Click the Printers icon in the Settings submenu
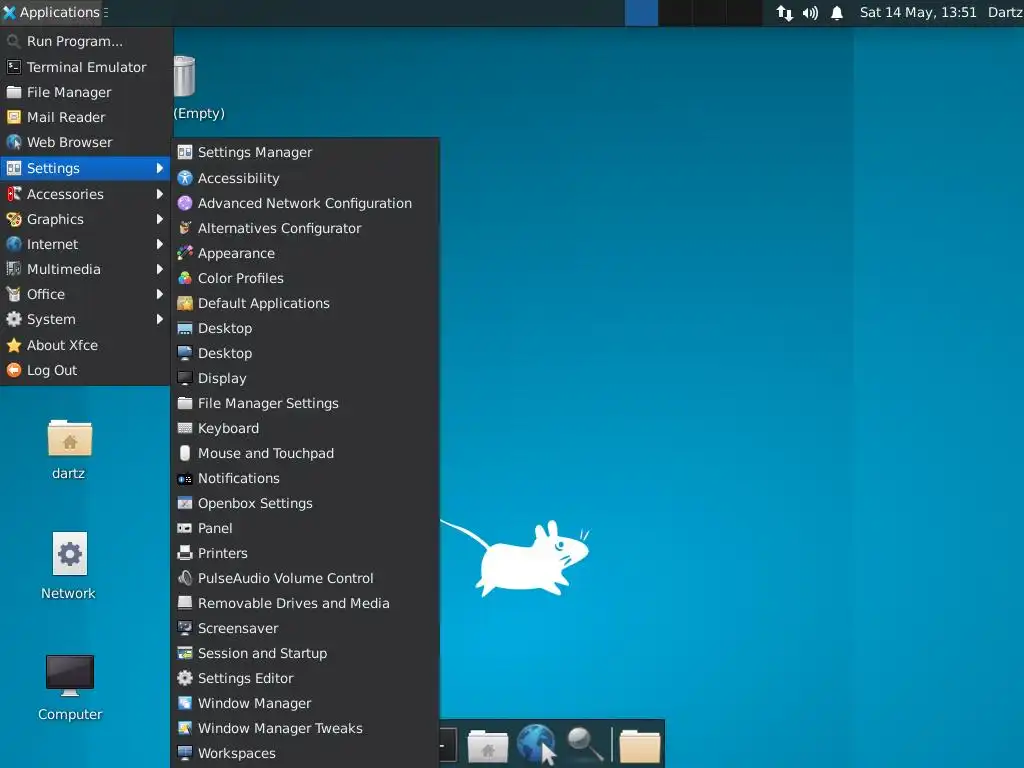The width and height of the screenshot is (1024, 768). (x=185, y=553)
